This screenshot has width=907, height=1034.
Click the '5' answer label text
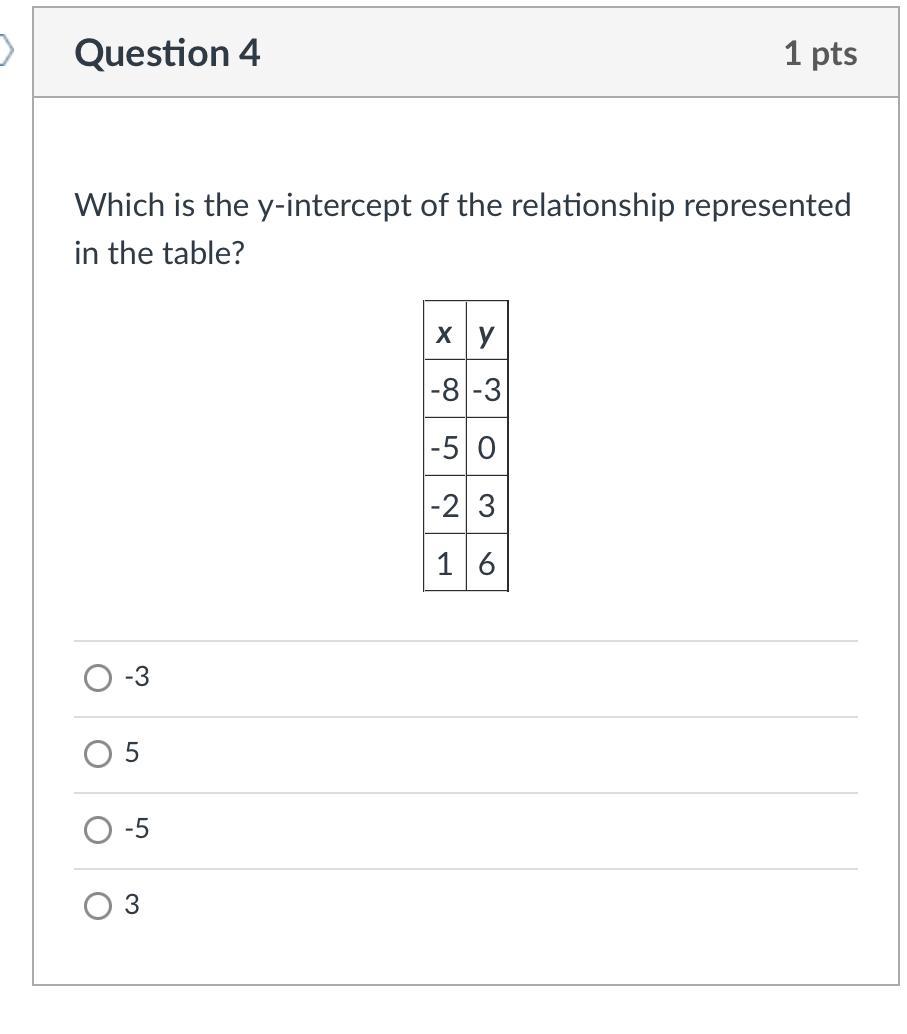(x=132, y=754)
